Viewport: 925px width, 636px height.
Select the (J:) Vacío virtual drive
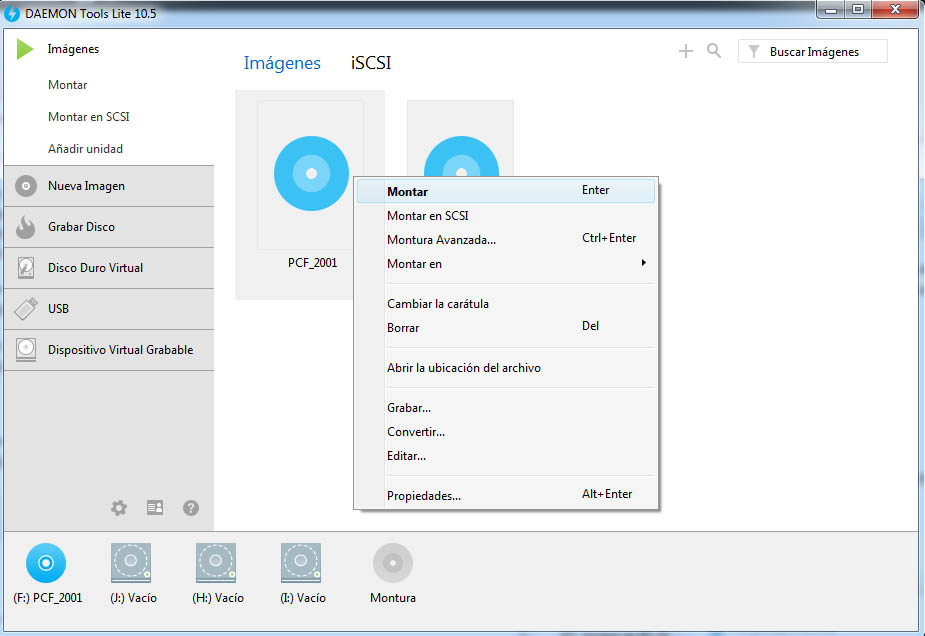coord(131,563)
